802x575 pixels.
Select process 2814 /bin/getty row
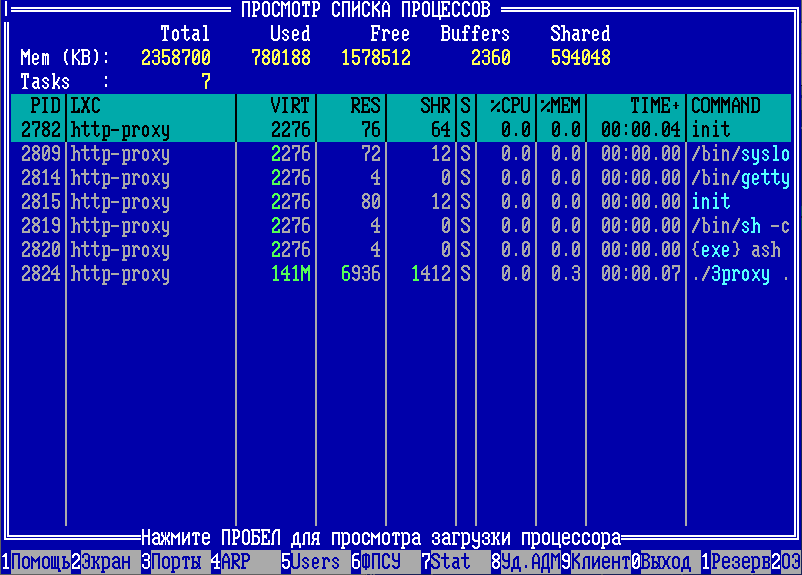400,178
